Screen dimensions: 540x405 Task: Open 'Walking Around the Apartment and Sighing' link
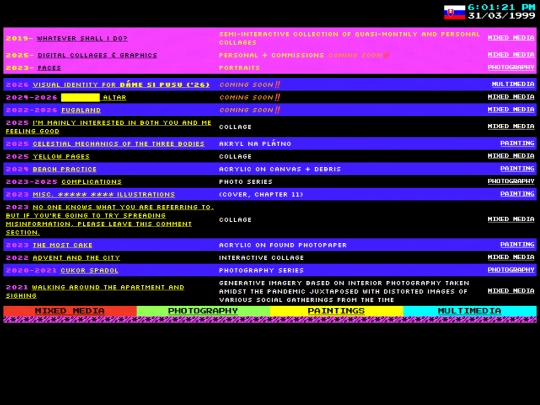pyautogui.click(x=95, y=292)
